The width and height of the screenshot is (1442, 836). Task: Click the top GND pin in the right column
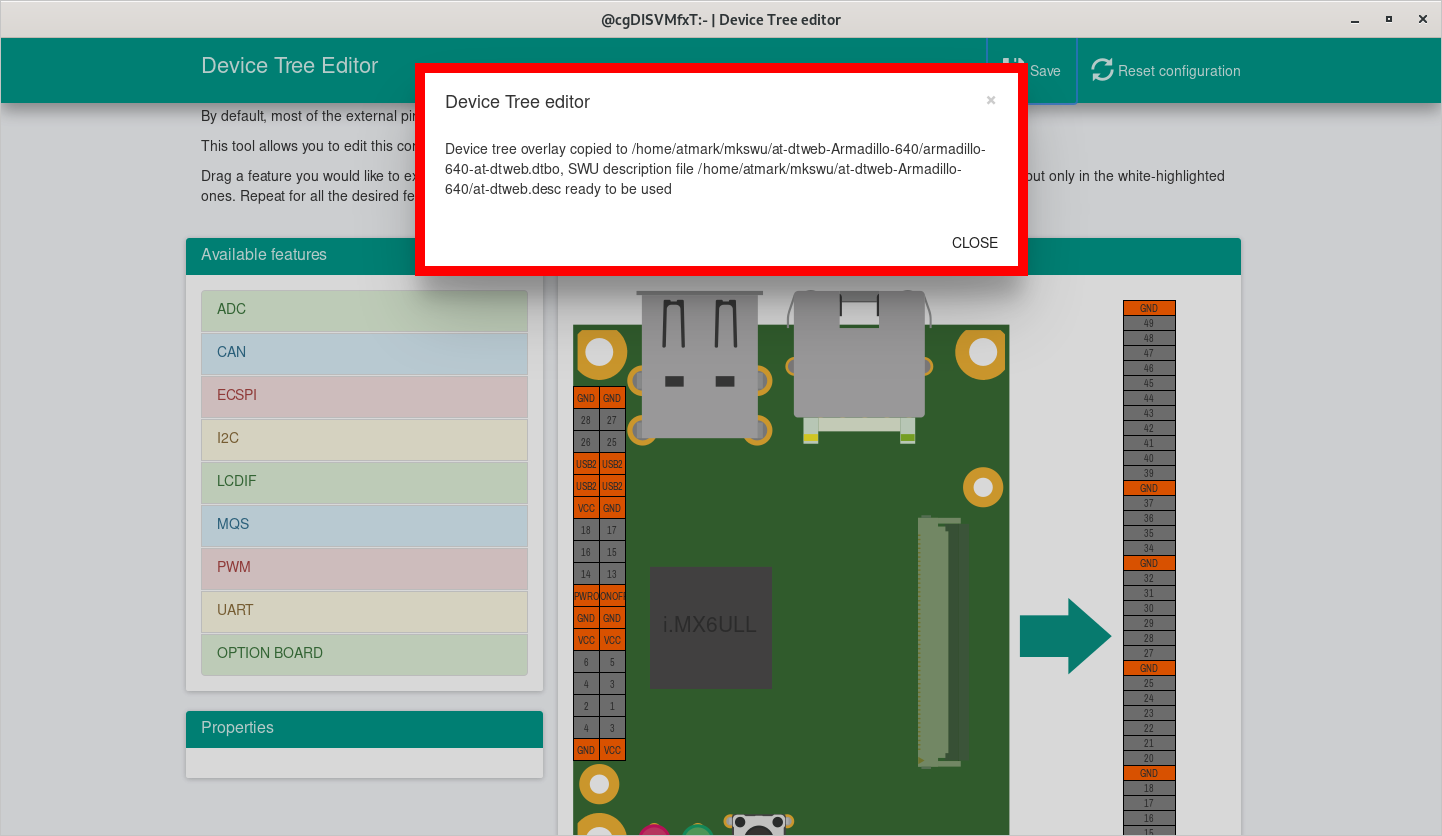(x=1148, y=308)
